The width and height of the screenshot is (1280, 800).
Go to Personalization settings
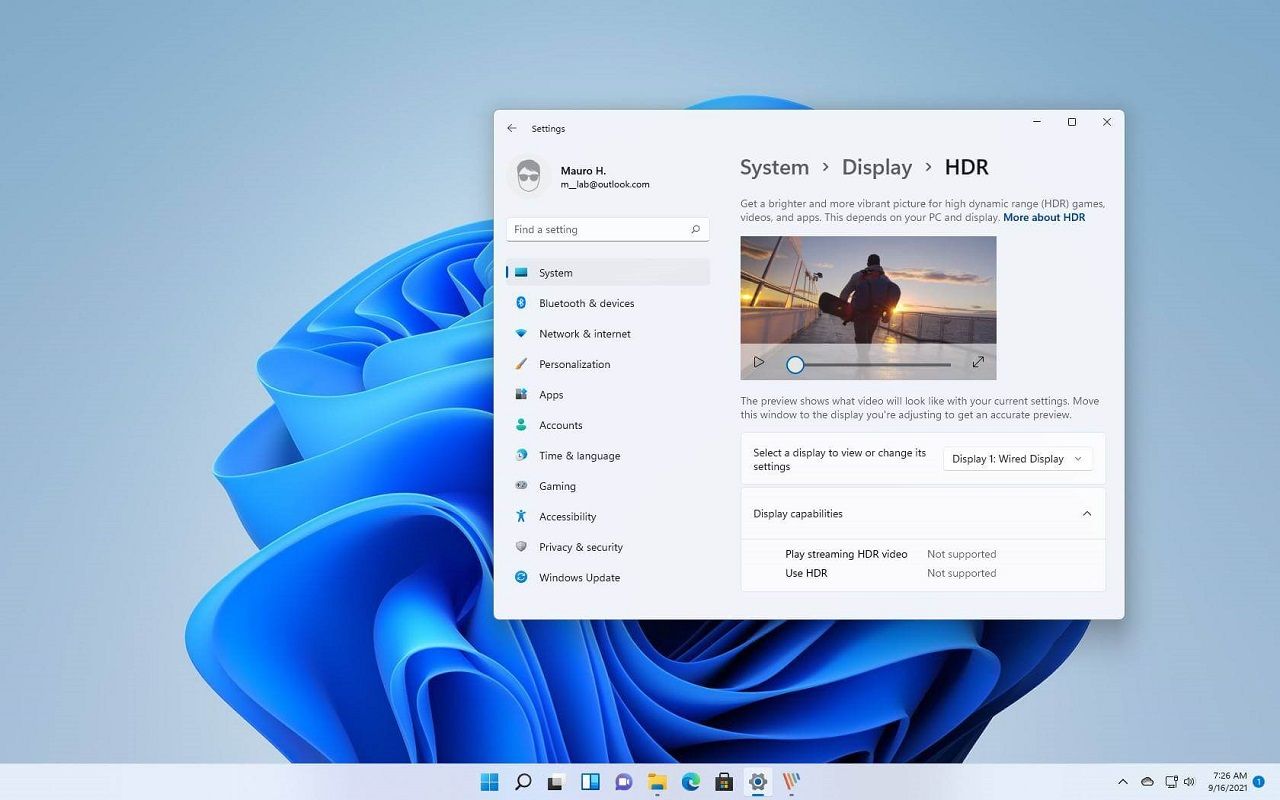point(574,364)
